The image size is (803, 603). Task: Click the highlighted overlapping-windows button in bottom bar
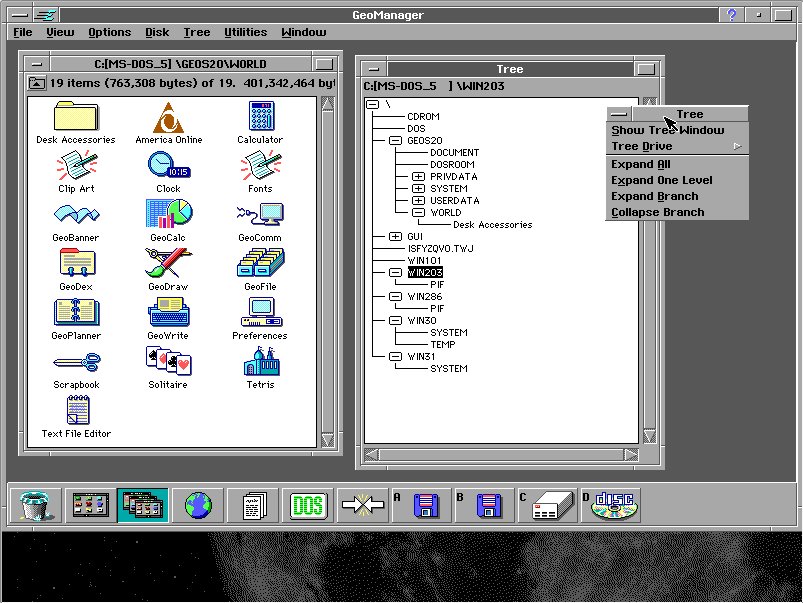click(x=143, y=505)
